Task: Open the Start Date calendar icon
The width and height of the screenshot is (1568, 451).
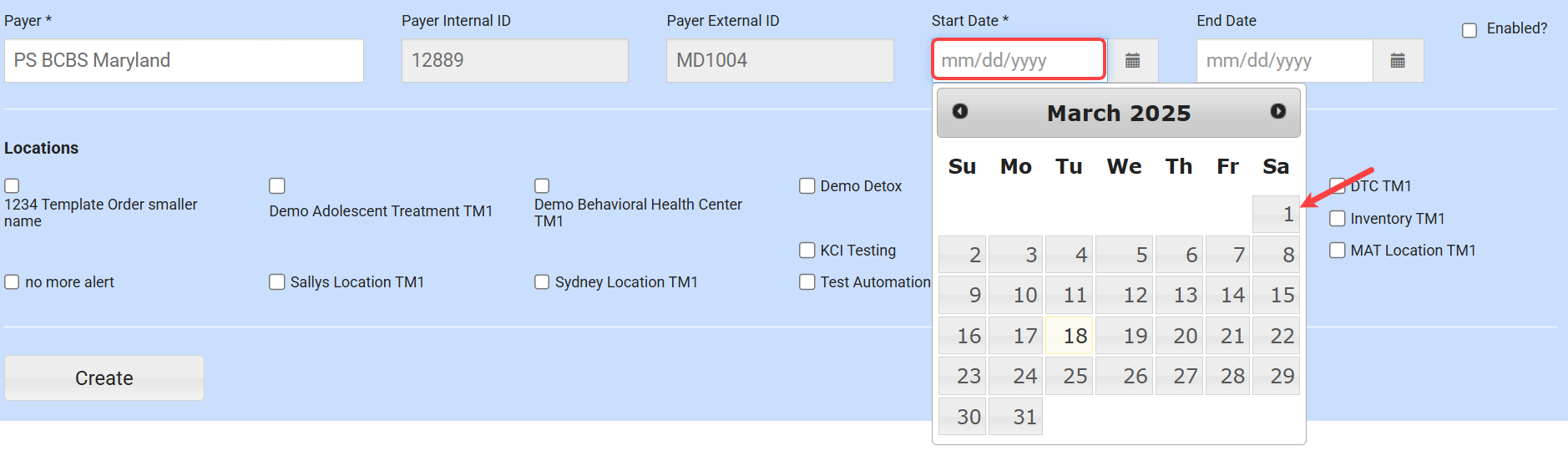Action: coord(1132,60)
